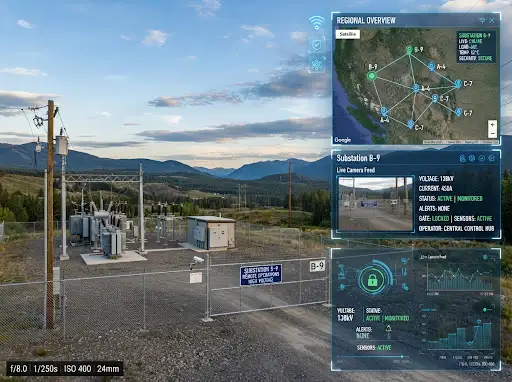Click the green padlock icon in the bottom panel
This screenshot has width=512, height=382.
click(x=372, y=281)
